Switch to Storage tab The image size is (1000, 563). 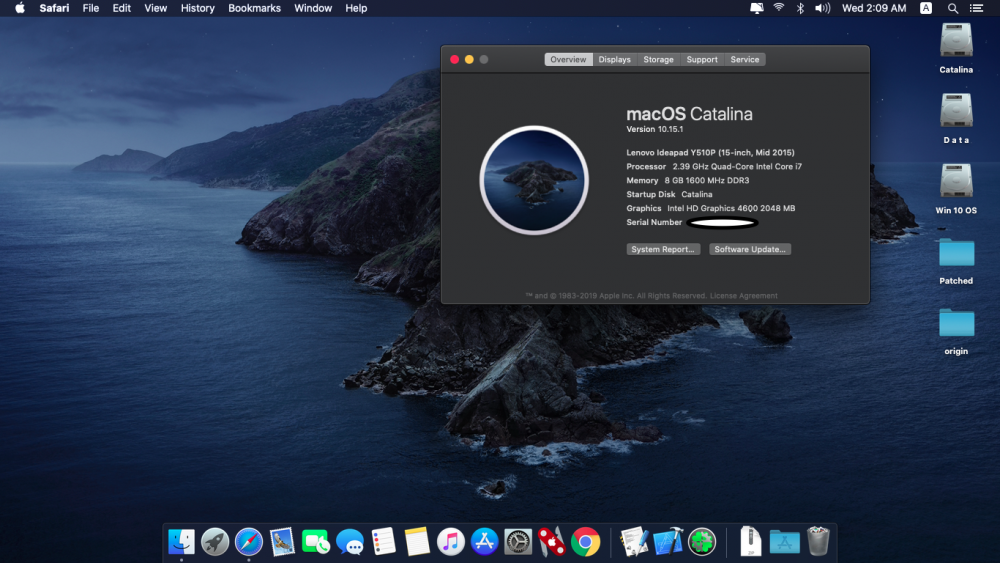[658, 59]
